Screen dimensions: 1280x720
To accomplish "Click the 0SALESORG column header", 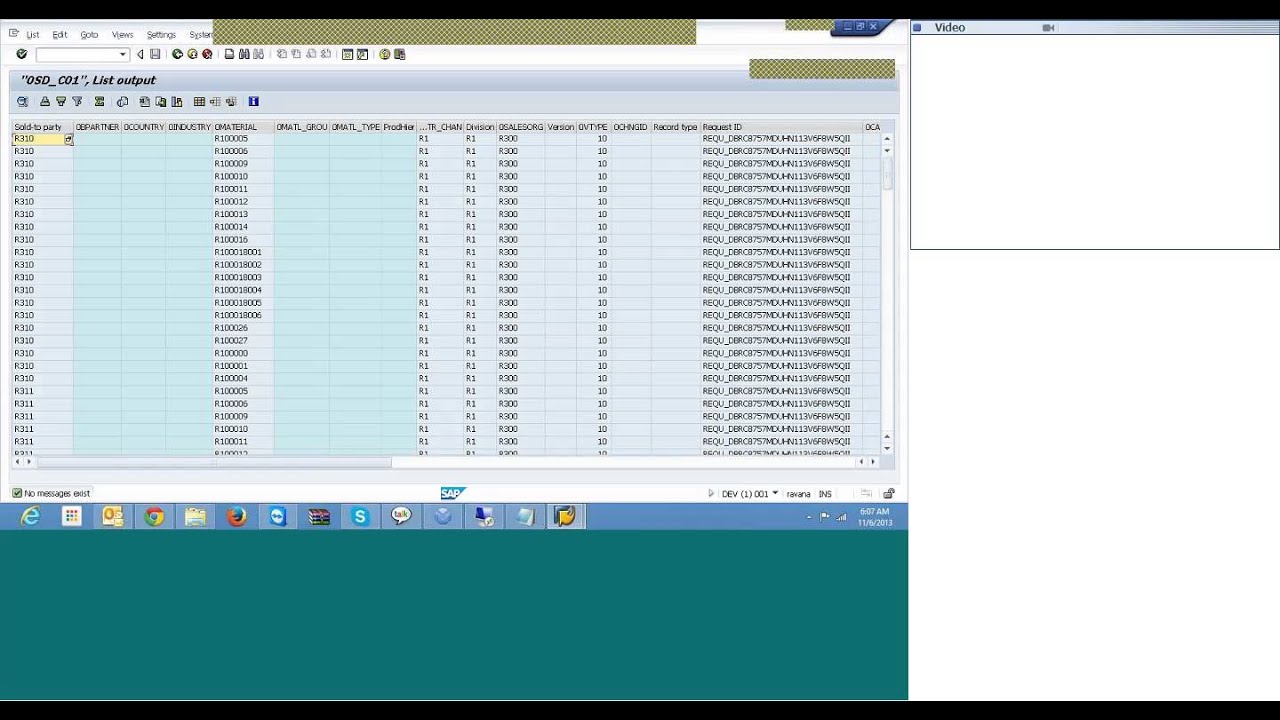I will coord(521,127).
